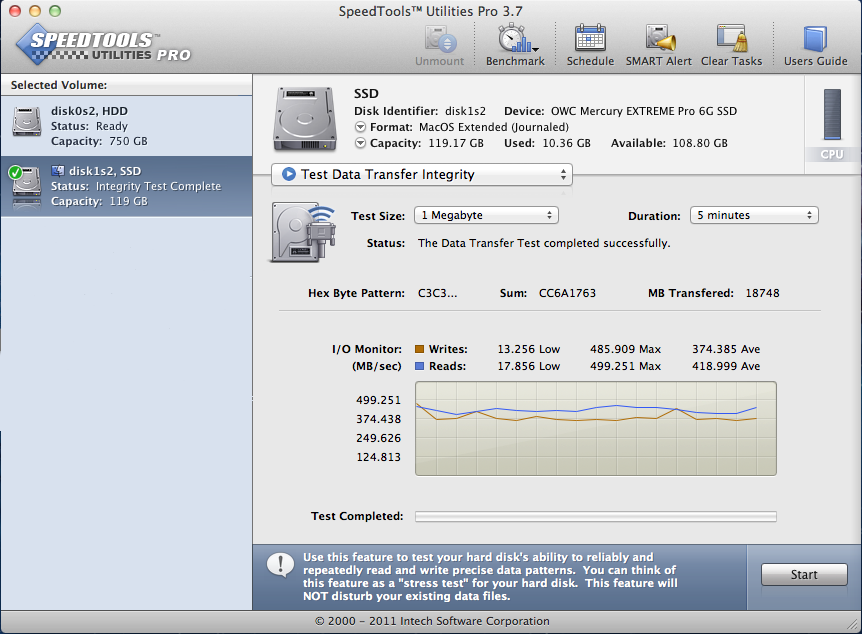The width and height of the screenshot is (862, 634).
Task: Select the disk0s2, HDD volume
Action: [126, 126]
